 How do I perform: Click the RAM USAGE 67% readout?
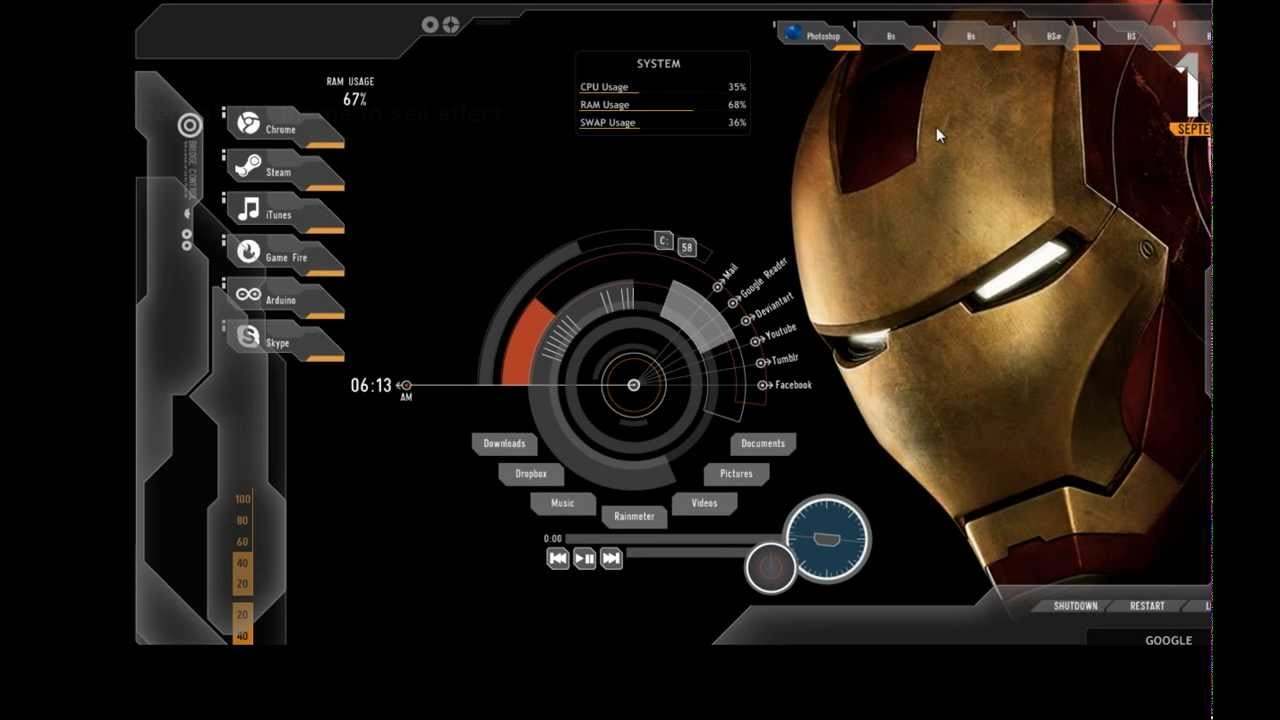[x=352, y=91]
